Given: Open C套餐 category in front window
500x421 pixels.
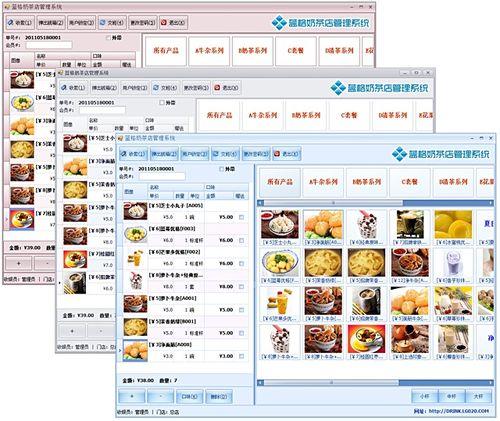Looking at the screenshot, I should click(410, 182).
